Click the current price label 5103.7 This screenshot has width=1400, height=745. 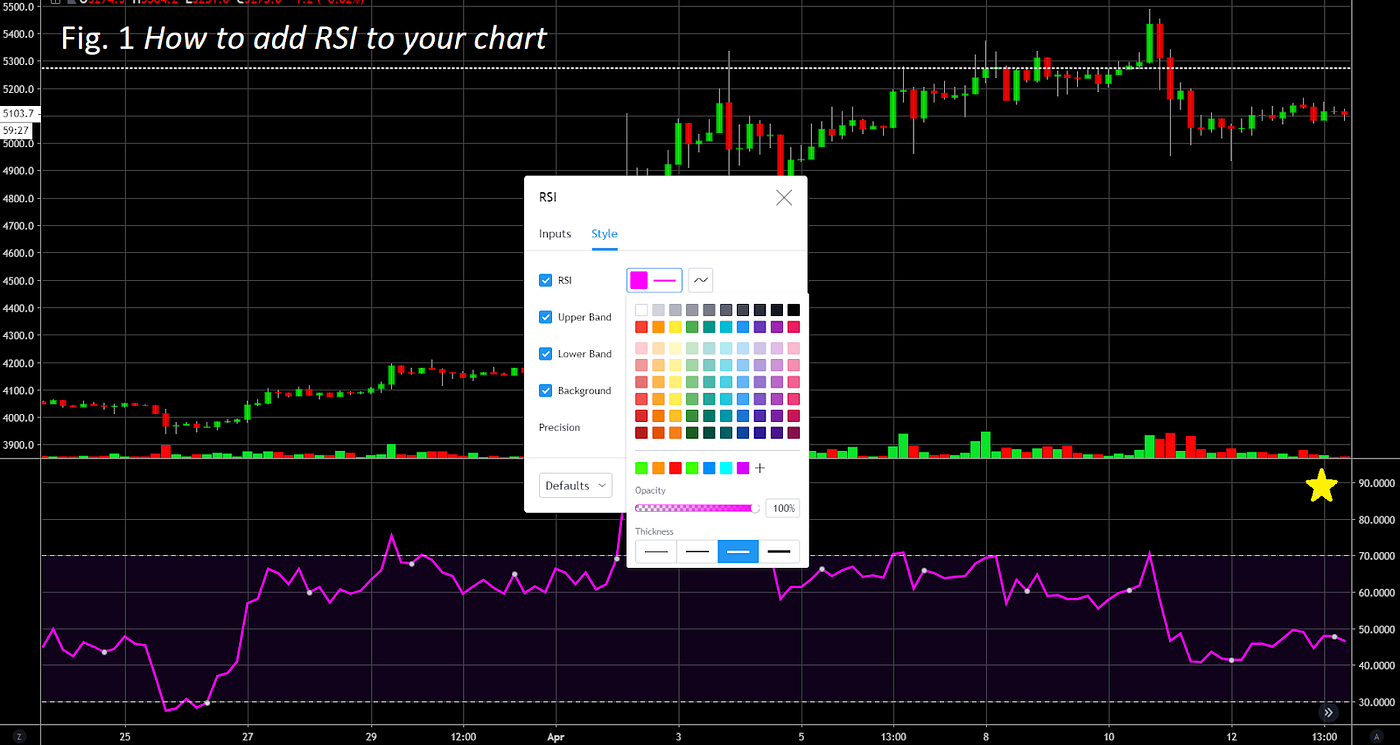(x=18, y=114)
